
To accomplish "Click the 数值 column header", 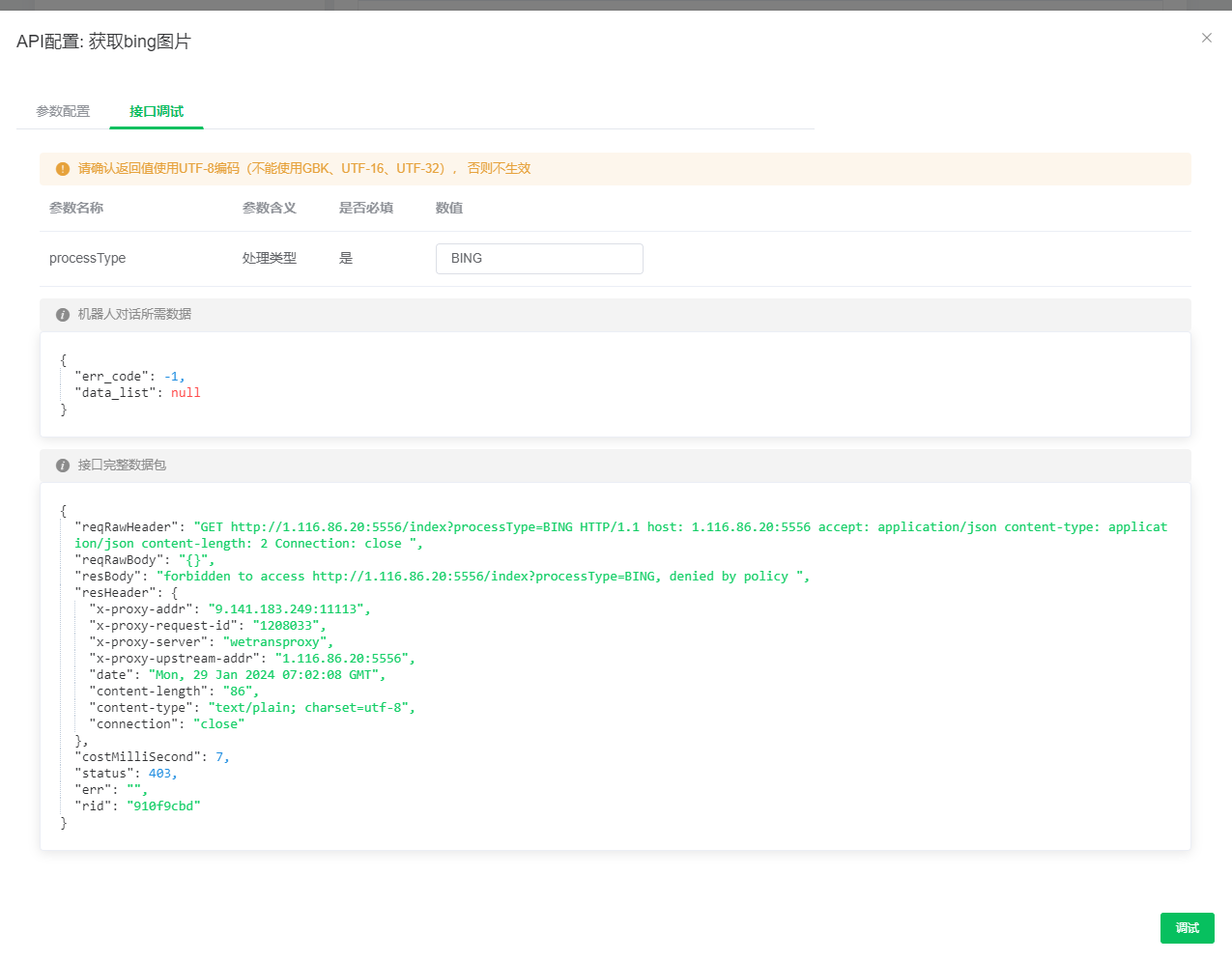I will click(x=449, y=208).
